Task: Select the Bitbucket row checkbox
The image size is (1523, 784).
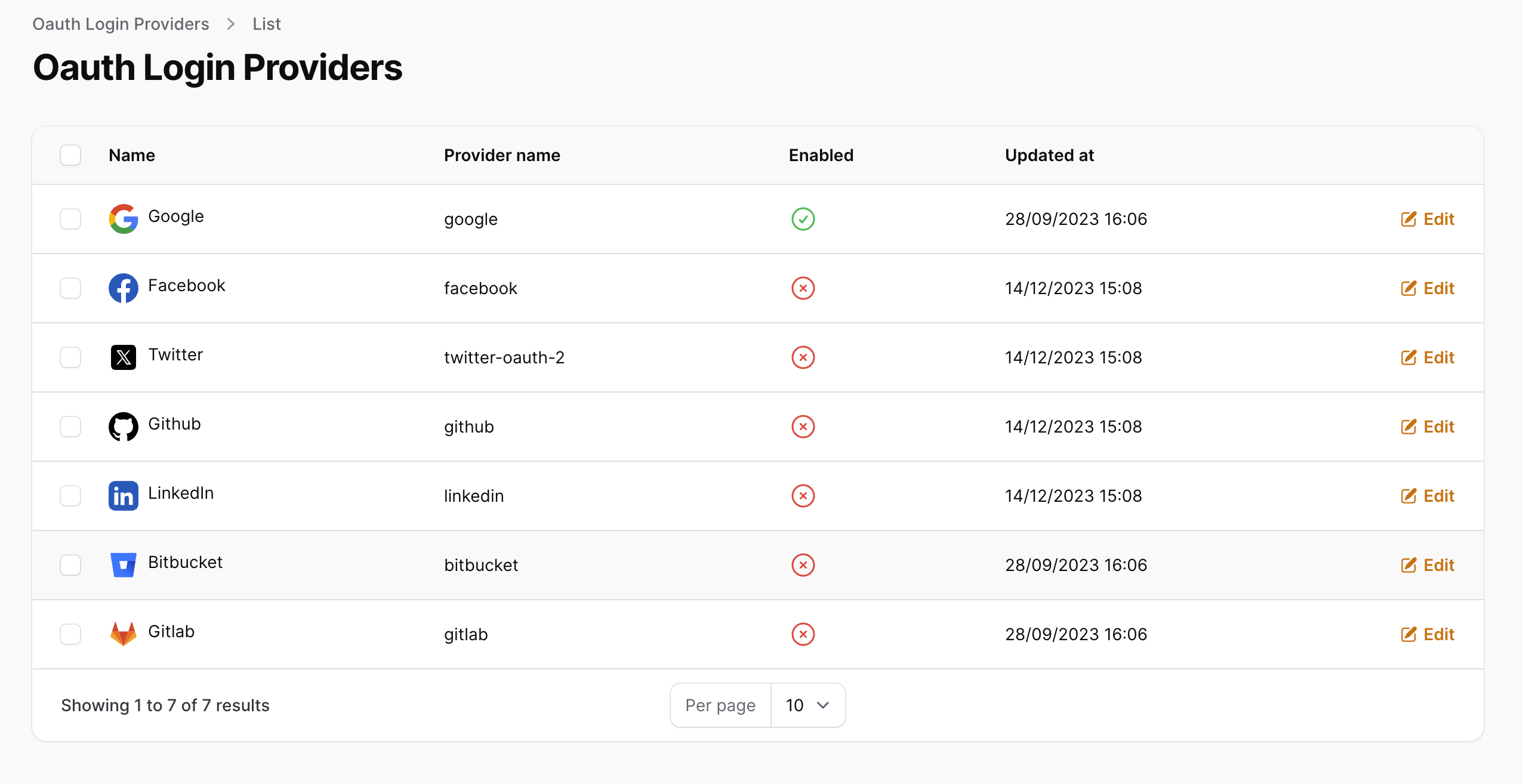Action: click(x=70, y=565)
